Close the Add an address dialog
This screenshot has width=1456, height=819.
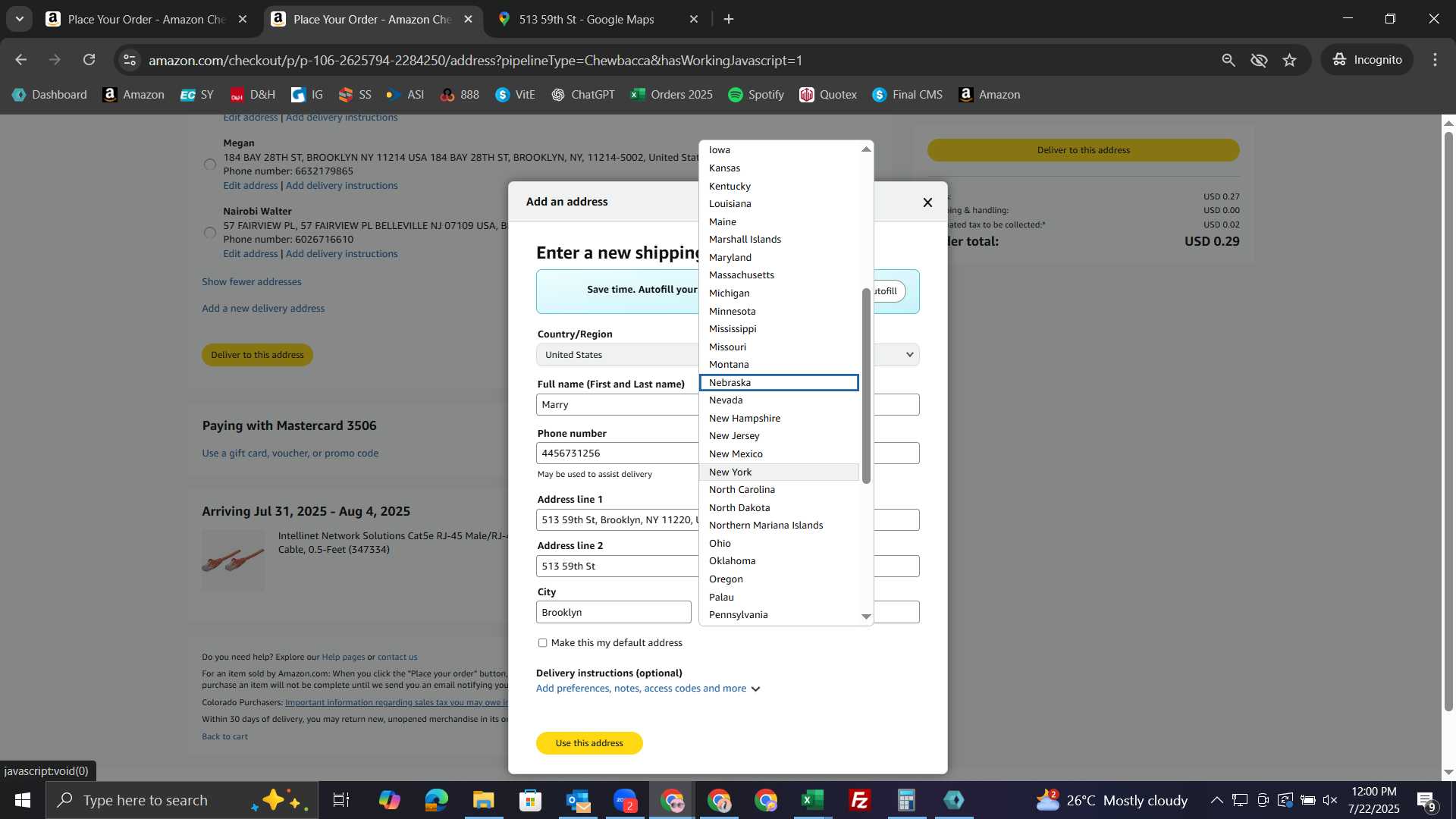pyautogui.click(x=927, y=202)
